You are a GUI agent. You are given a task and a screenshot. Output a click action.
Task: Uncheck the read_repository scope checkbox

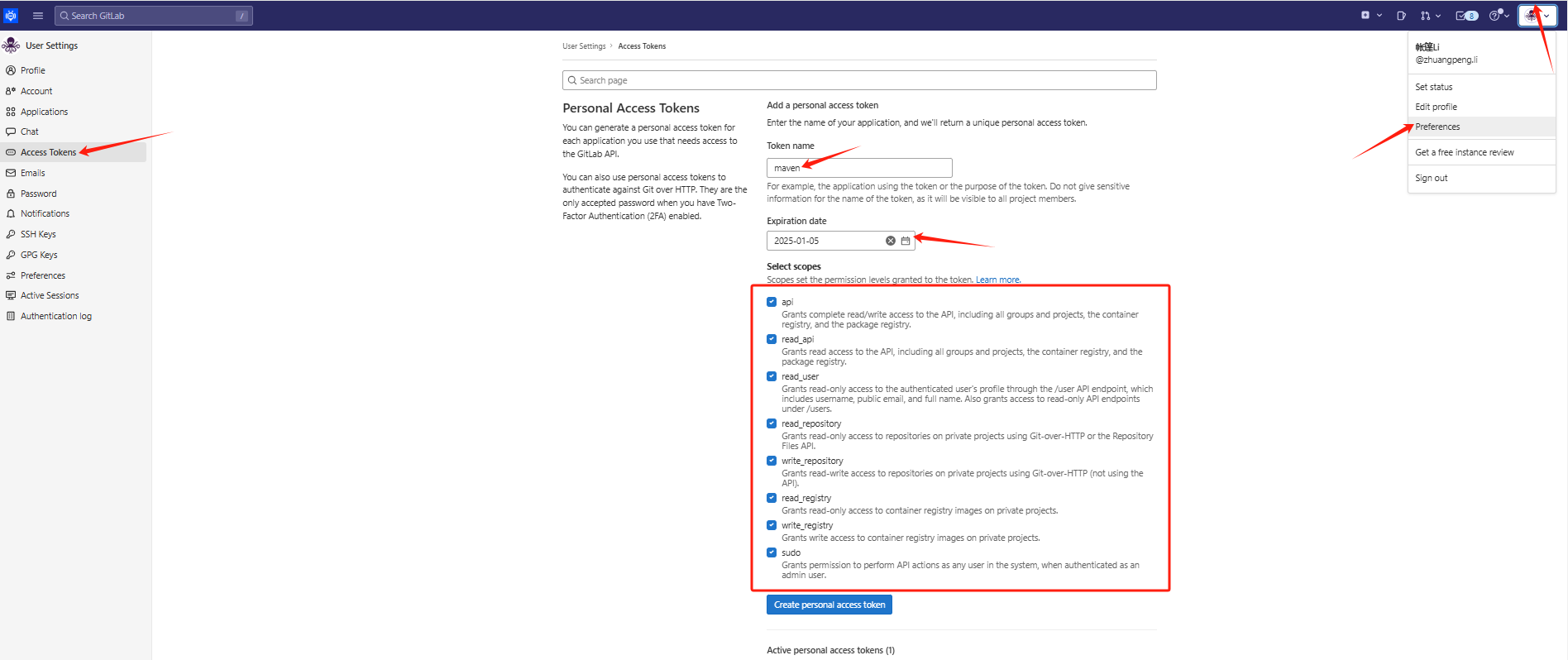(x=772, y=423)
